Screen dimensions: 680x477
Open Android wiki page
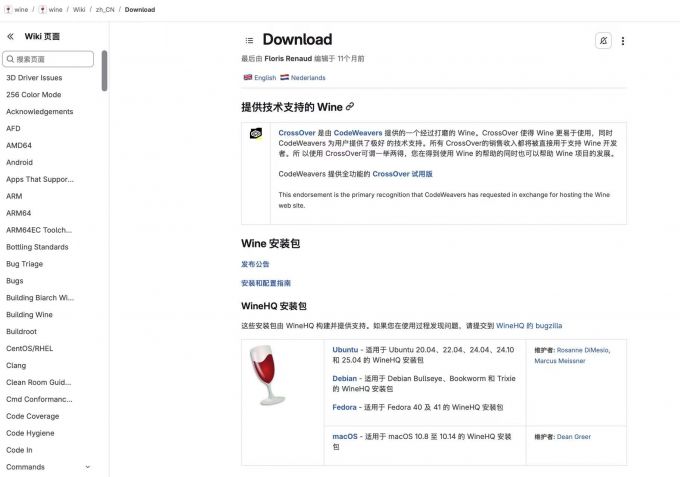pos(19,162)
